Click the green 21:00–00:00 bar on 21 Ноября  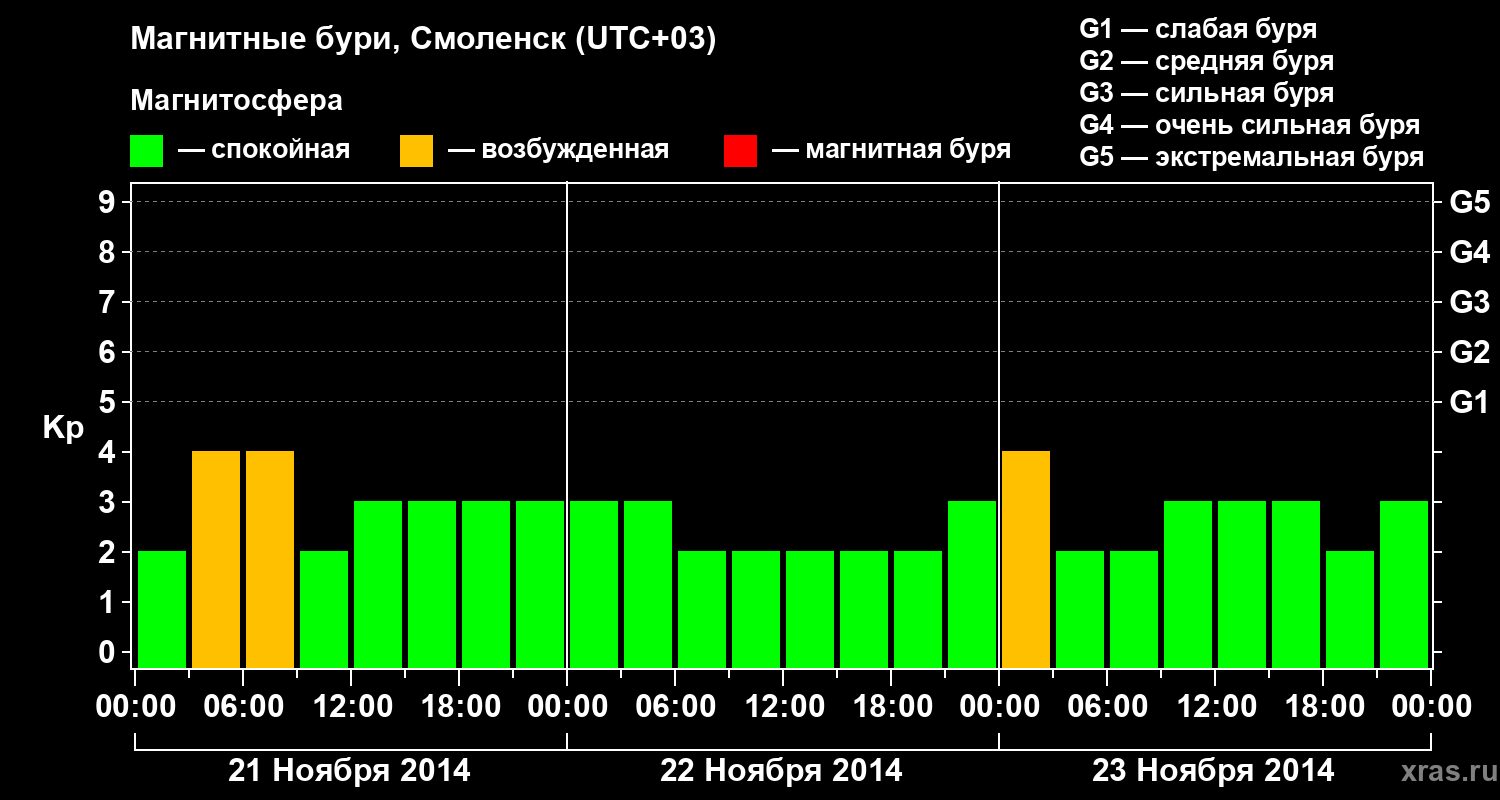point(540,584)
